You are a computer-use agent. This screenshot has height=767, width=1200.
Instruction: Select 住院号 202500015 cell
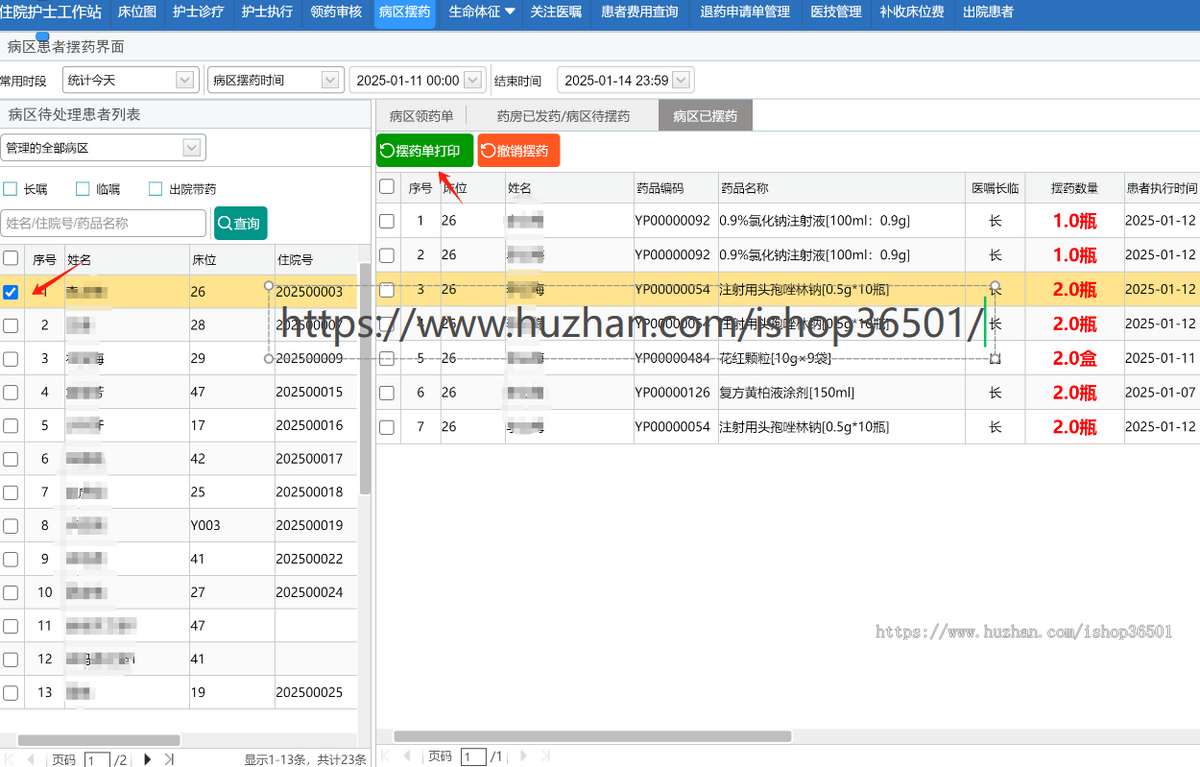pyautogui.click(x=314, y=392)
